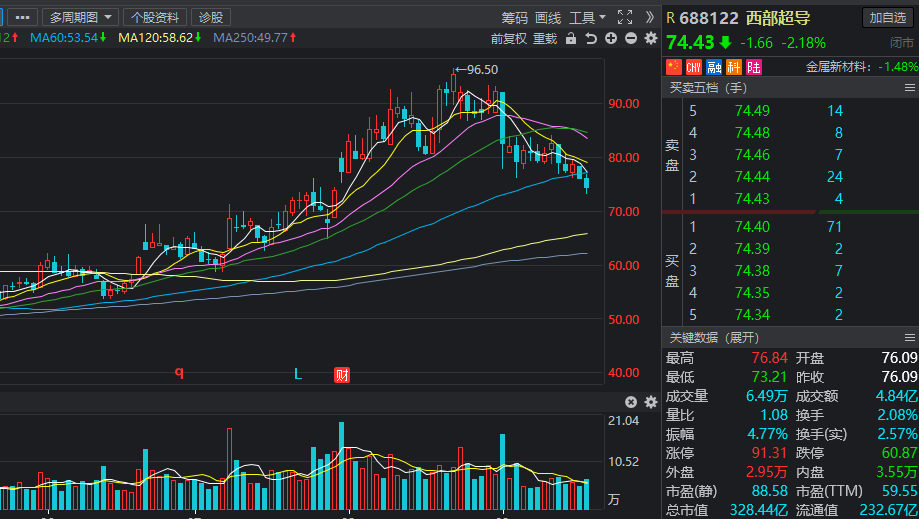Zoom out the chart with minus icon

(630, 39)
